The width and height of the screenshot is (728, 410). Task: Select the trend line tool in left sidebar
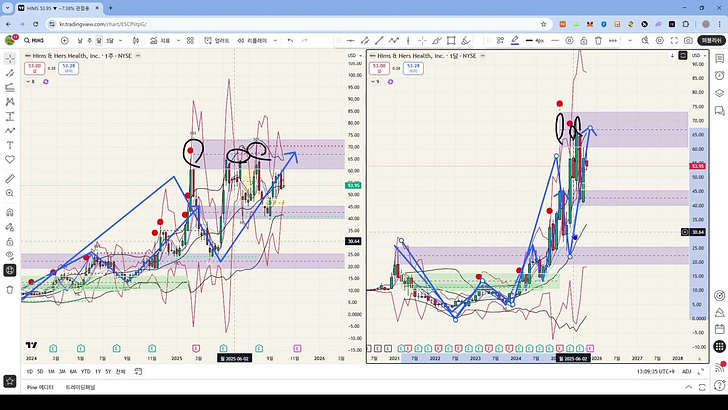[10, 73]
